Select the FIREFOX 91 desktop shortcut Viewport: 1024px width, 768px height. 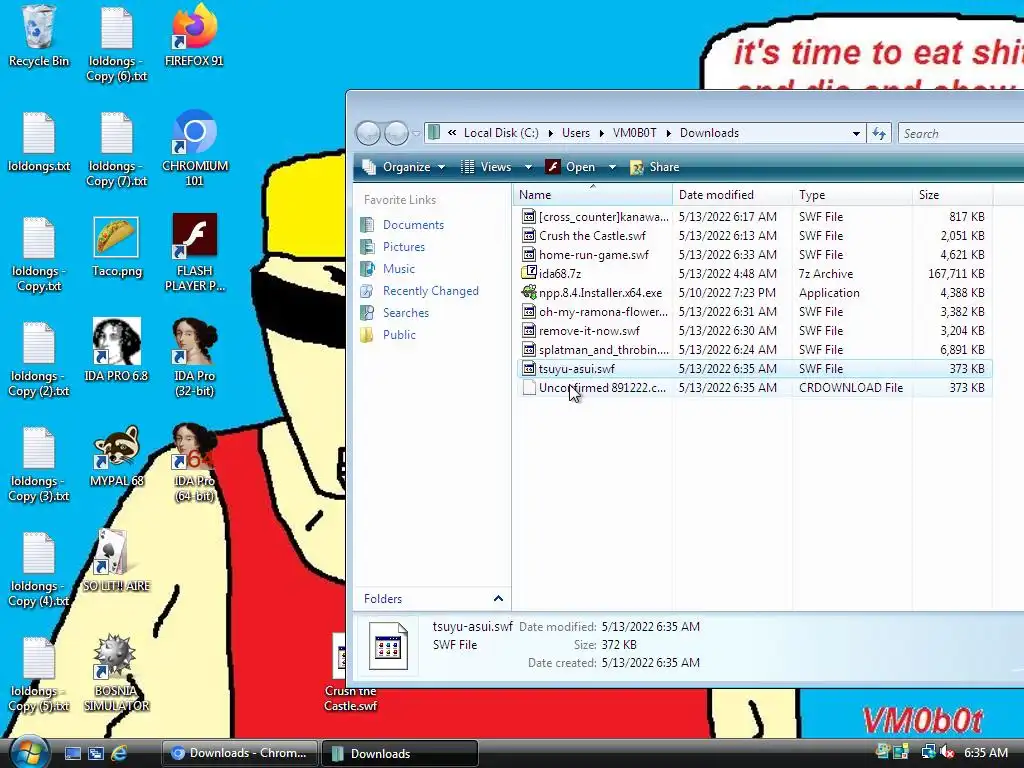pos(194,36)
